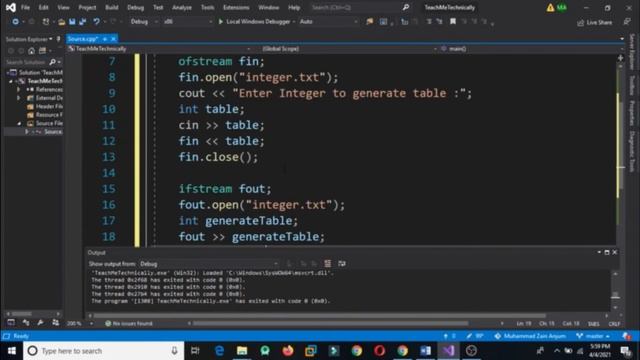Screen dimensions: 640x360
Task: Toggle Solution Explorer auto-hide pin
Action: 58,39
